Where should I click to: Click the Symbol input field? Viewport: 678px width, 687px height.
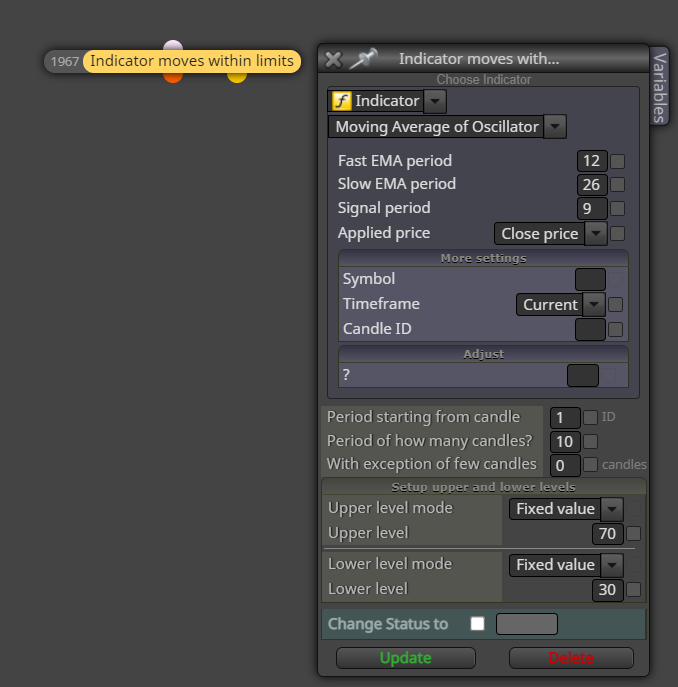click(x=590, y=280)
